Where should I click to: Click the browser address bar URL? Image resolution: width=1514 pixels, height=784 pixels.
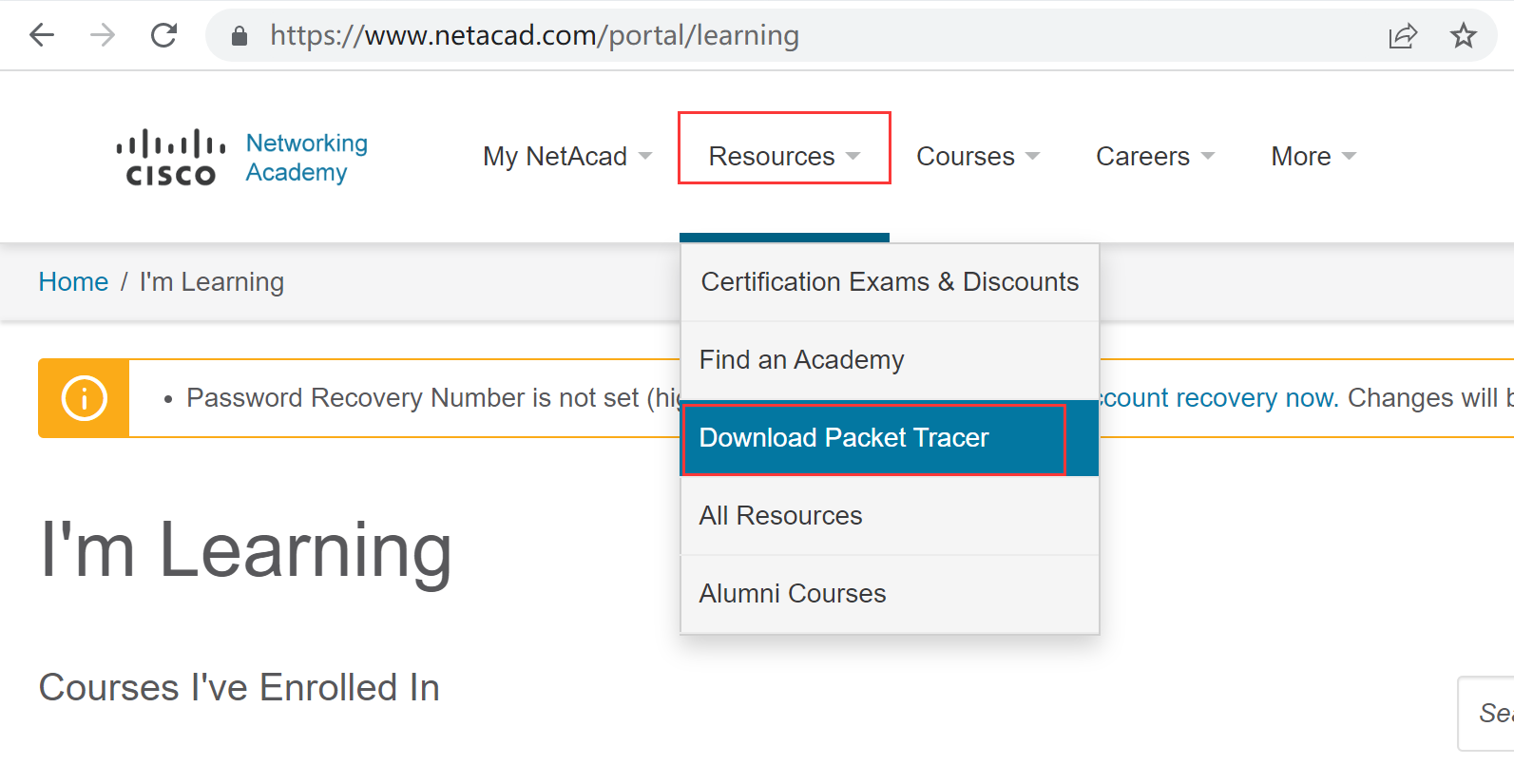534,36
